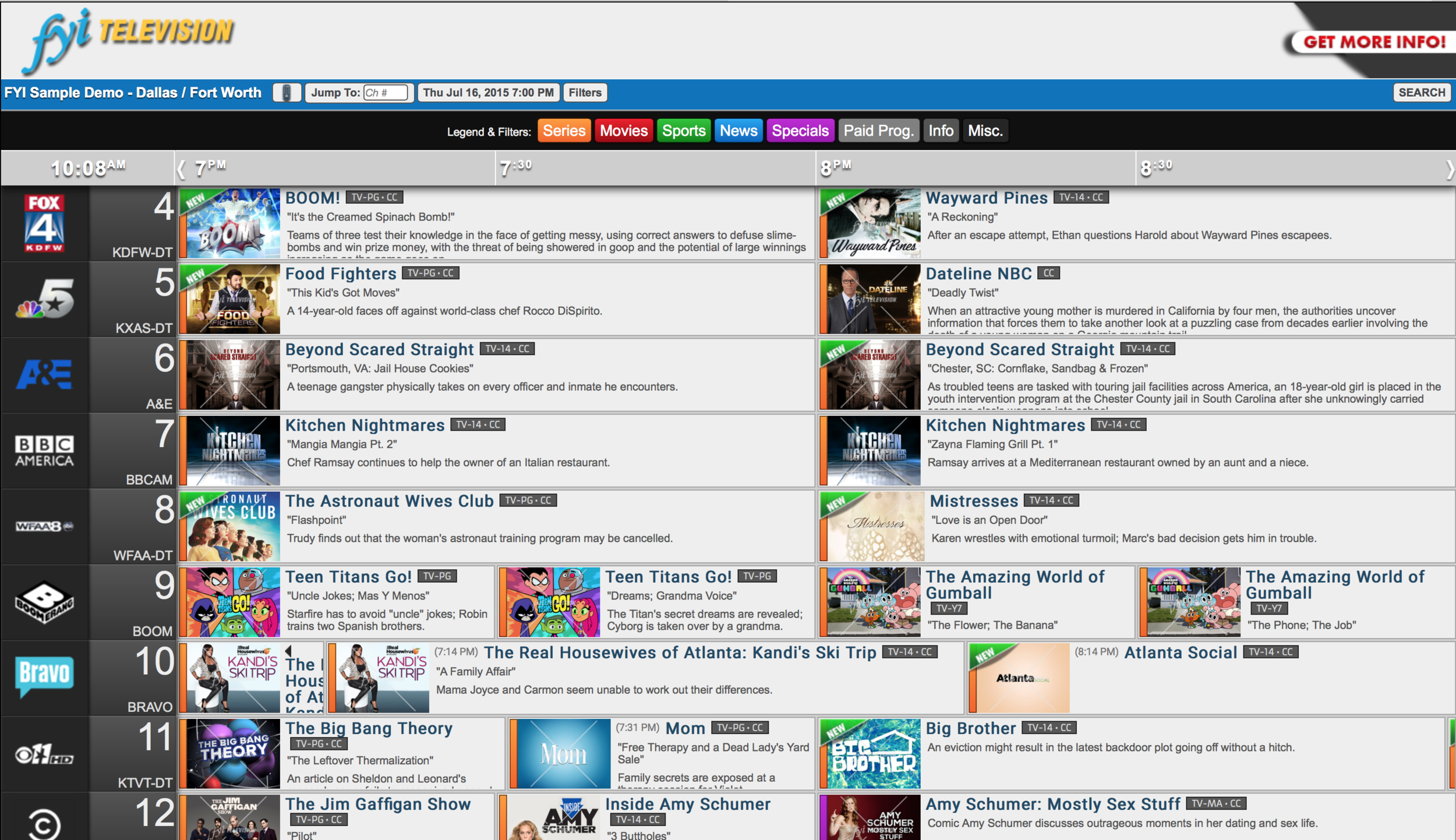Viewport: 1456px width, 840px height.
Task: Click the NBC 5 KXAS channel logo
Action: (45, 299)
